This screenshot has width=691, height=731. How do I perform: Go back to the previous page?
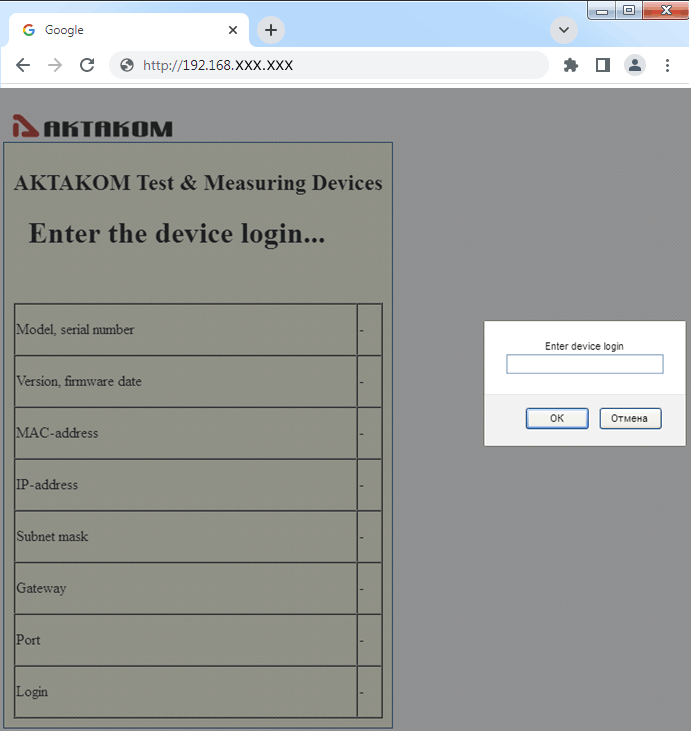[x=23, y=65]
